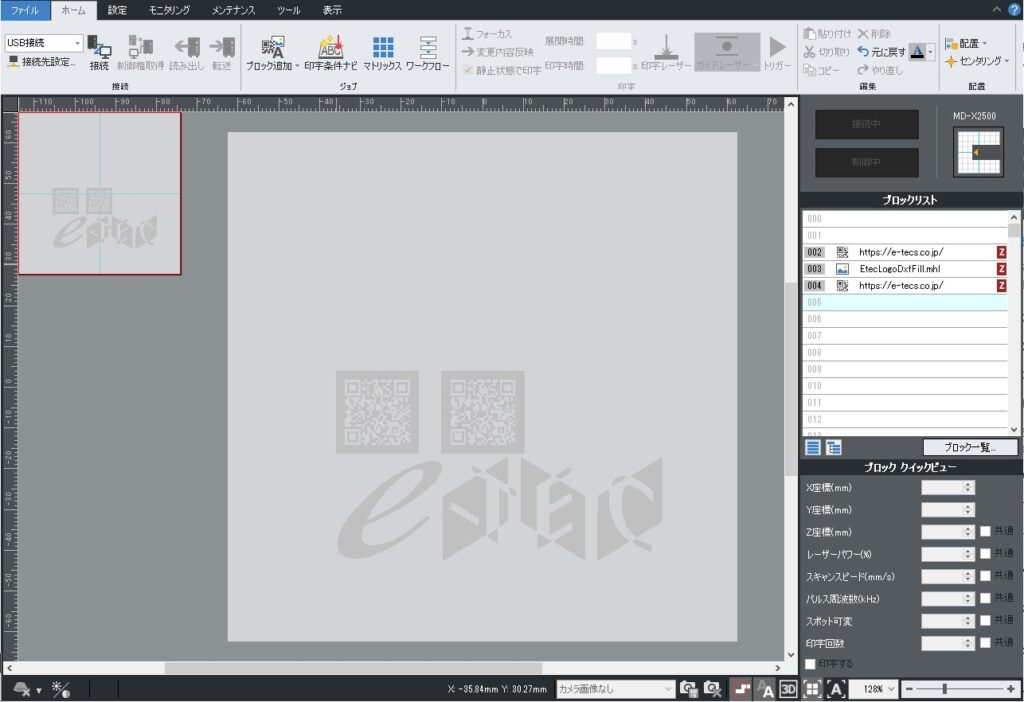
Task: Switch block list to list view icon
Action: pos(812,447)
